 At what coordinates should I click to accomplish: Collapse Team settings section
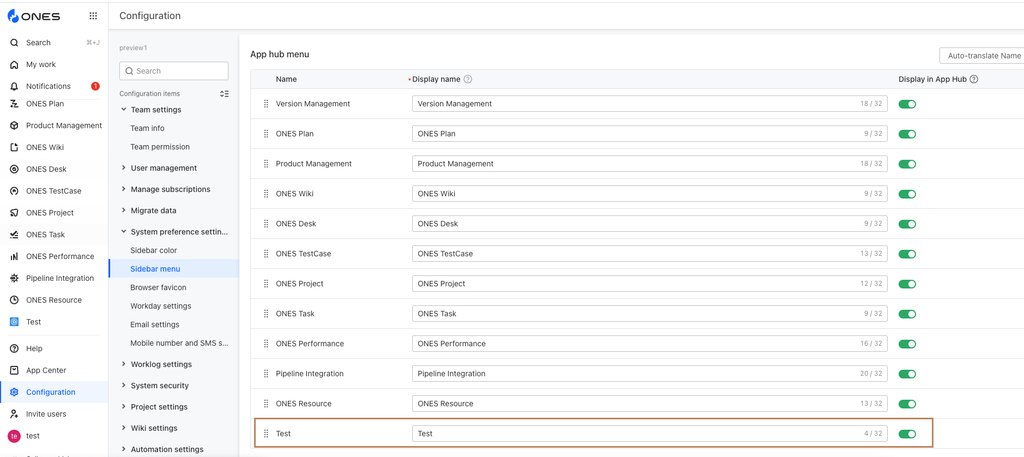[123, 110]
